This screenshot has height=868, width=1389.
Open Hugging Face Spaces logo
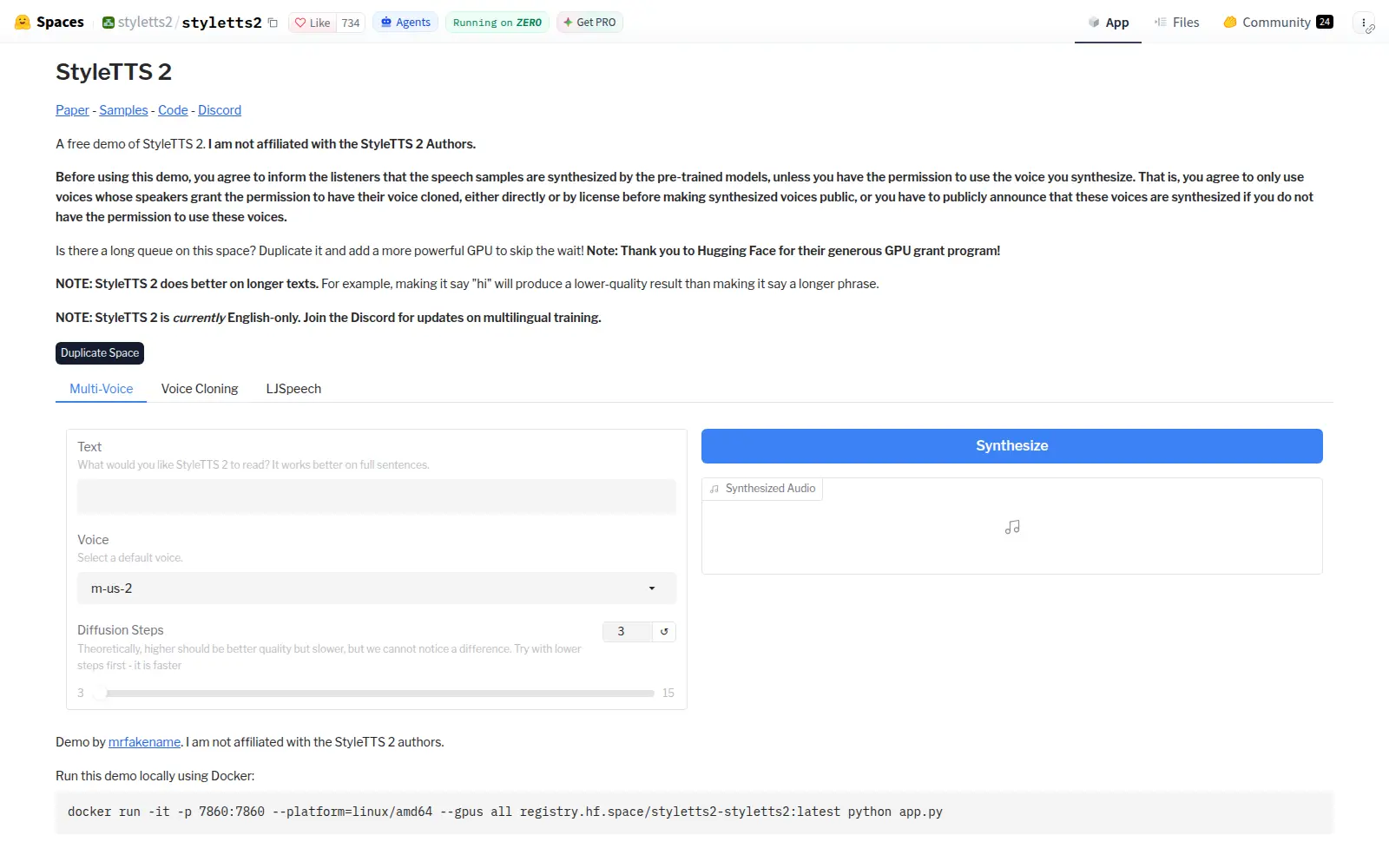click(x=49, y=22)
